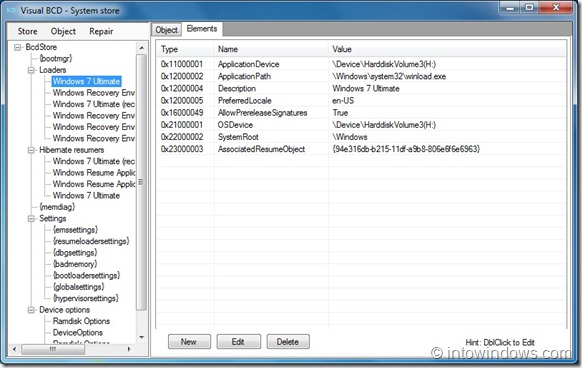Collapse the Device options node
The width and height of the screenshot is (582, 368).
(x=31, y=310)
